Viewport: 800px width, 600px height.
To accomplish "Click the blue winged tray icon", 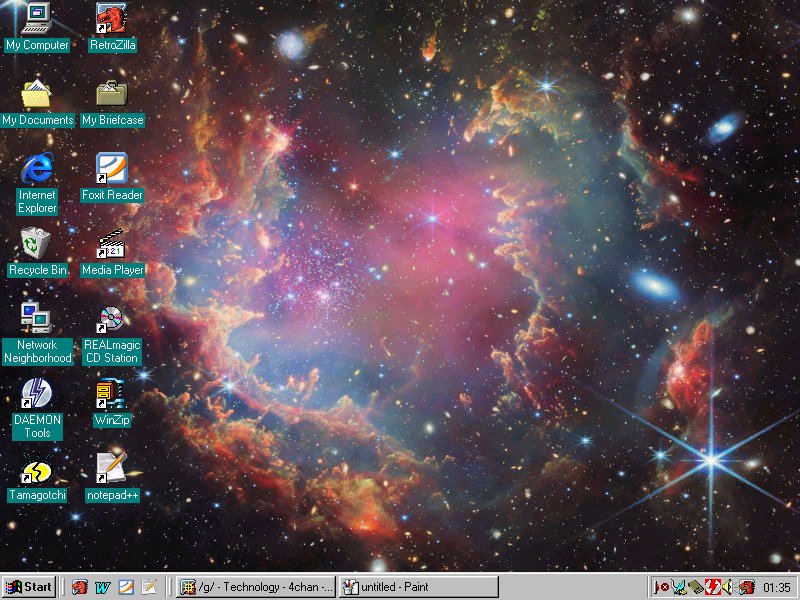I will pos(679,587).
